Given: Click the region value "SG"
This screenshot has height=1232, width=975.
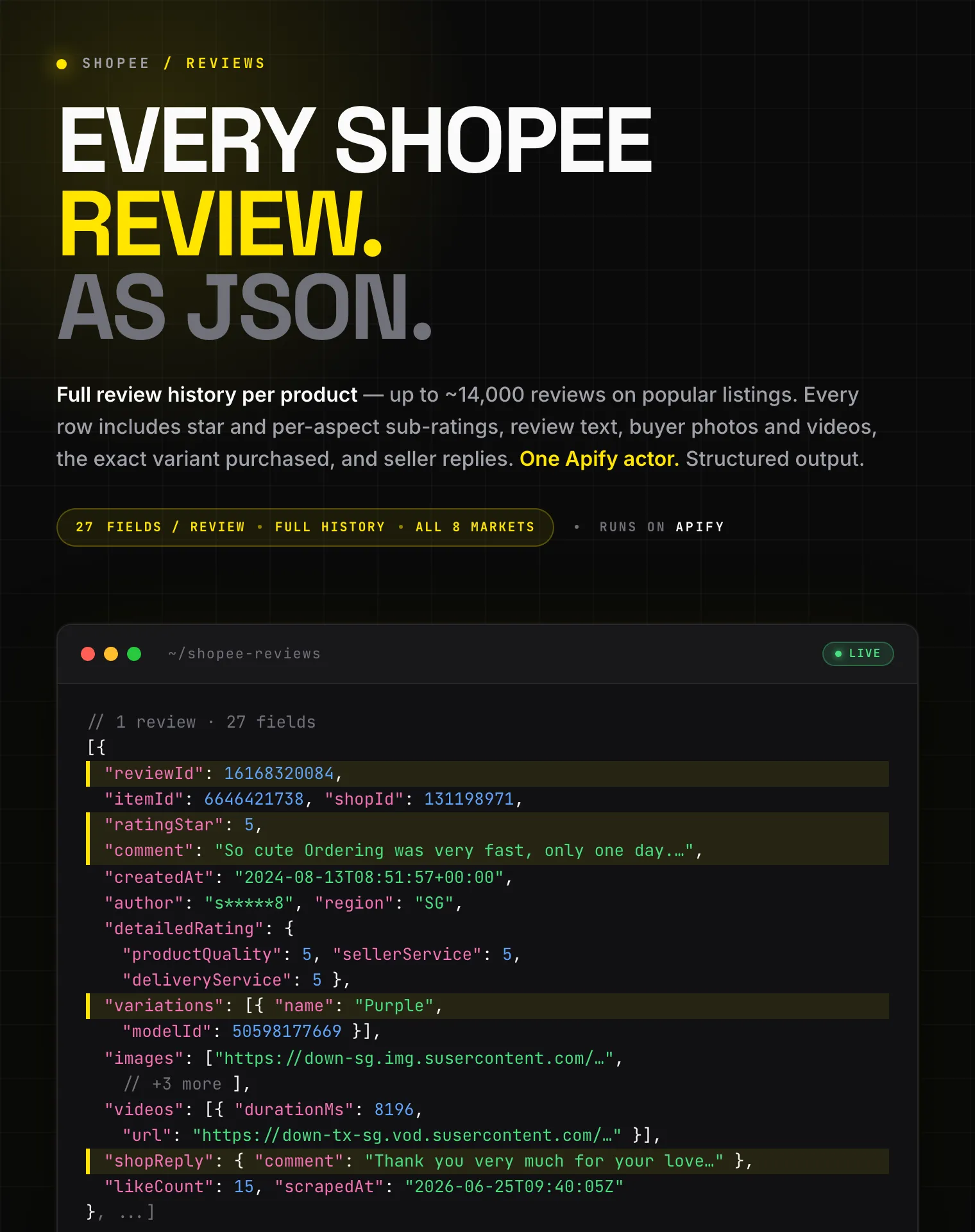Looking at the screenshot, I should click(434, 903).
